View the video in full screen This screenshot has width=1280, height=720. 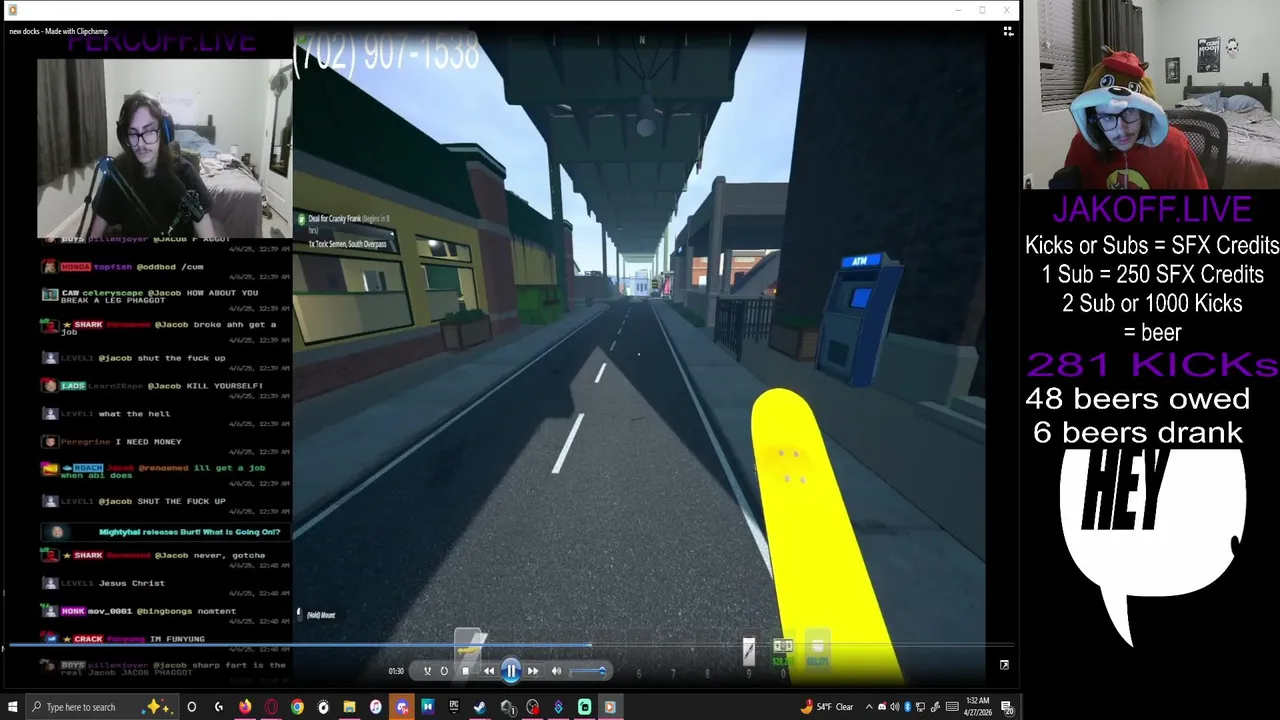tap(1004, 664)
